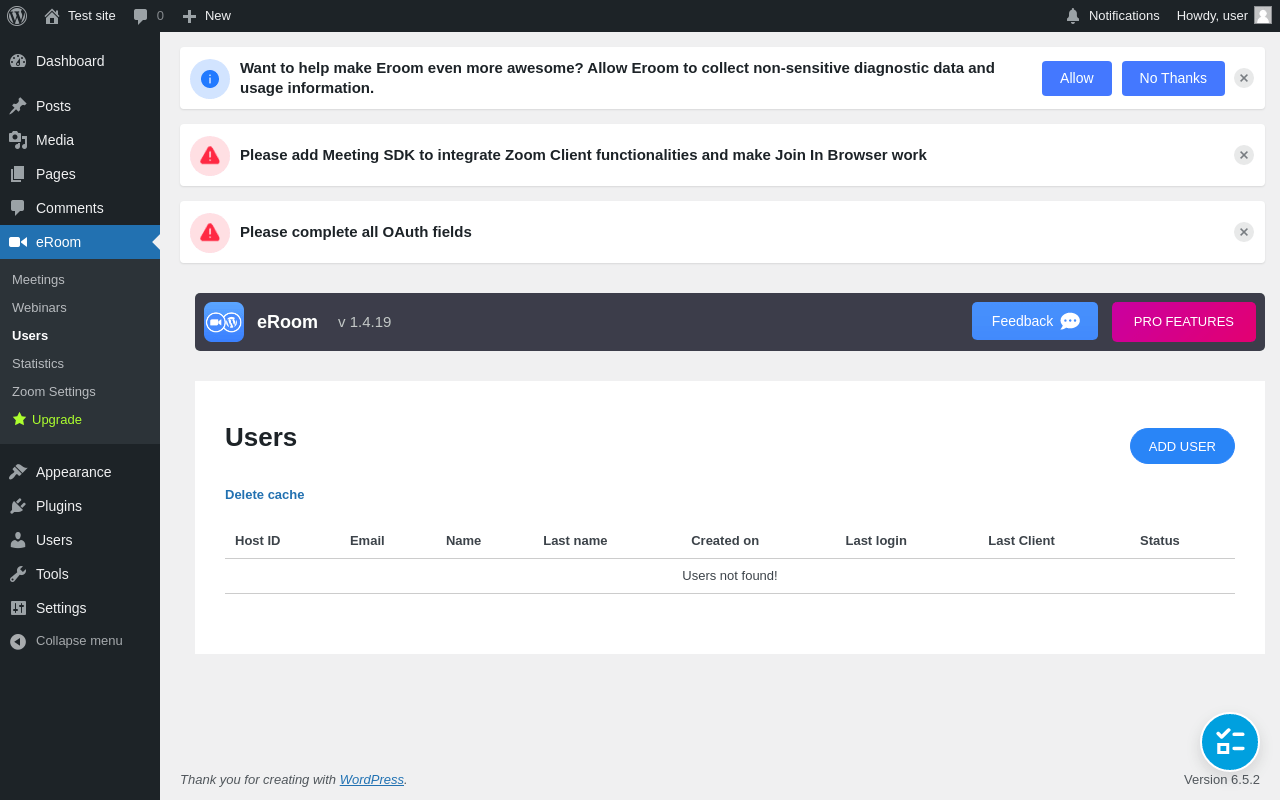This screenshot has height=800, width=1280.
Task: Expand the Appearance menu
Action: click(x=73, y=472)
